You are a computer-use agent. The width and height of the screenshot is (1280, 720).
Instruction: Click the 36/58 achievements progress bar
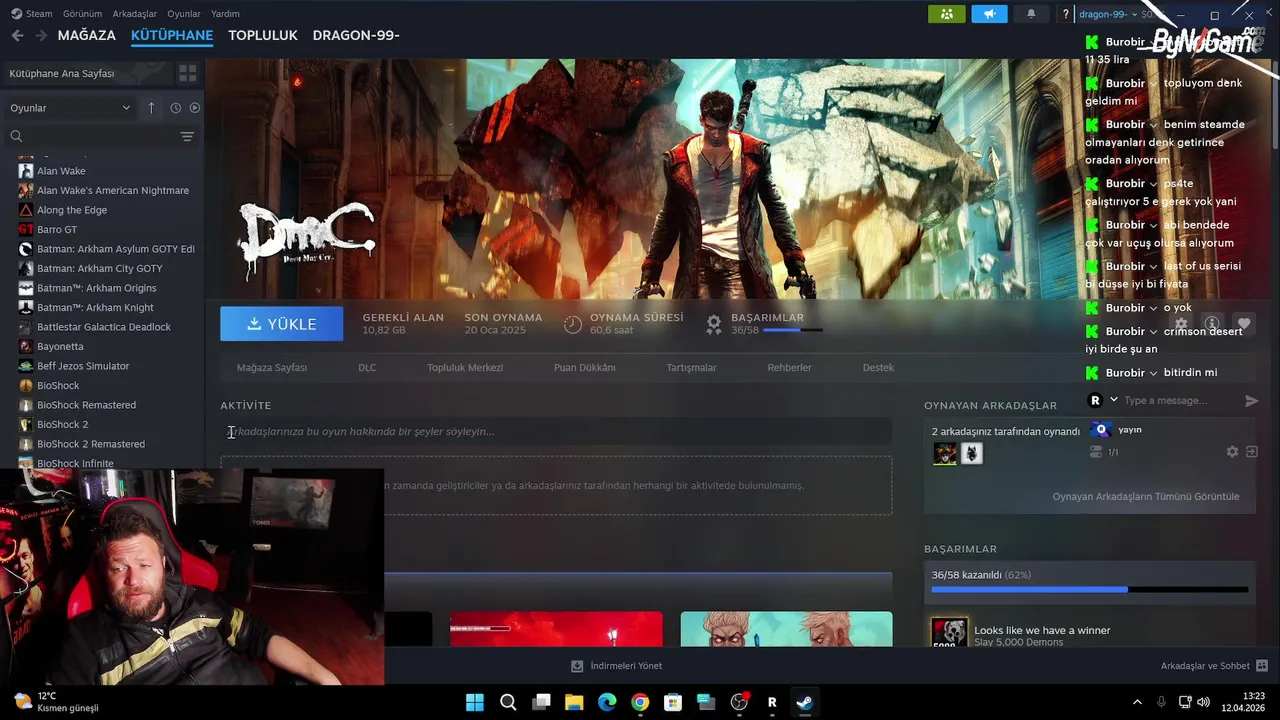pos(1089,590)
